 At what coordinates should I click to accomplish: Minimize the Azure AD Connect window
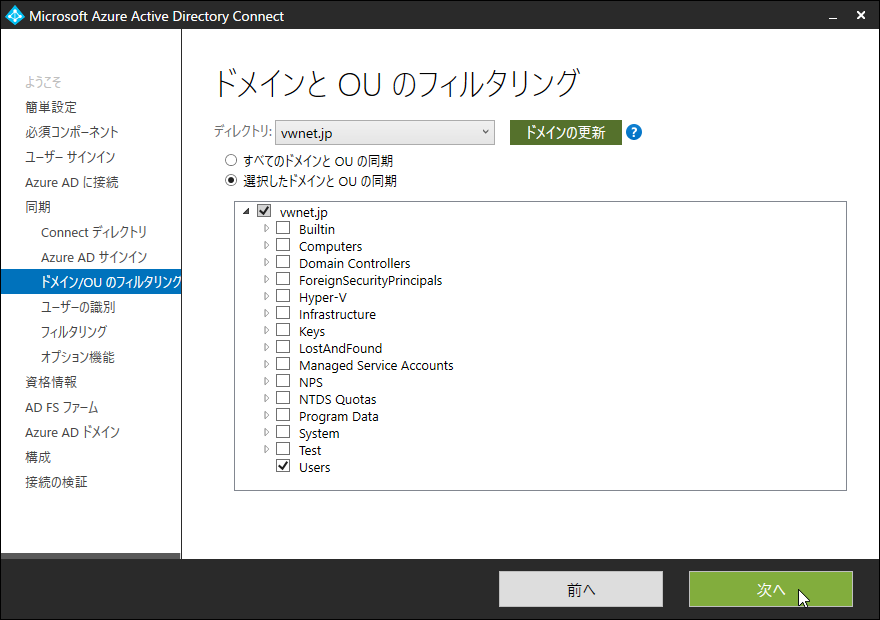[833, 16]
